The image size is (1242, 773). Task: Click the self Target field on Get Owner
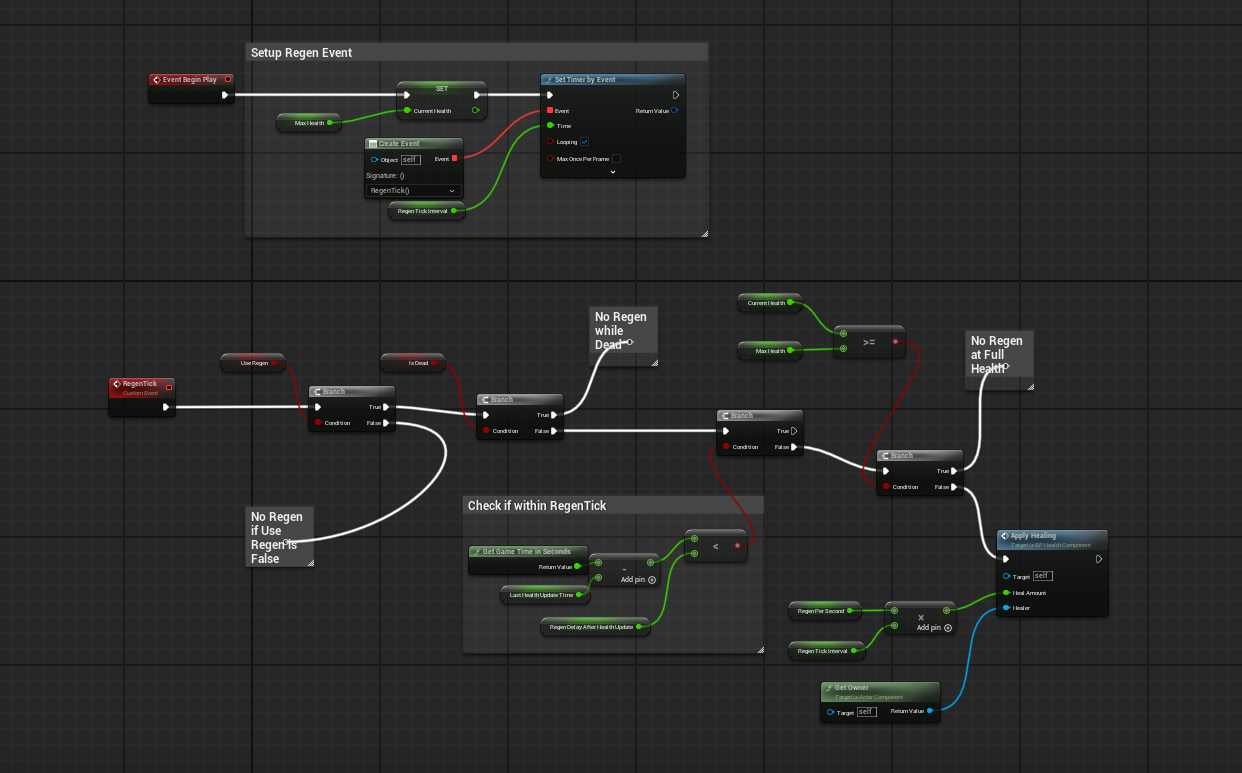(867, 711)
